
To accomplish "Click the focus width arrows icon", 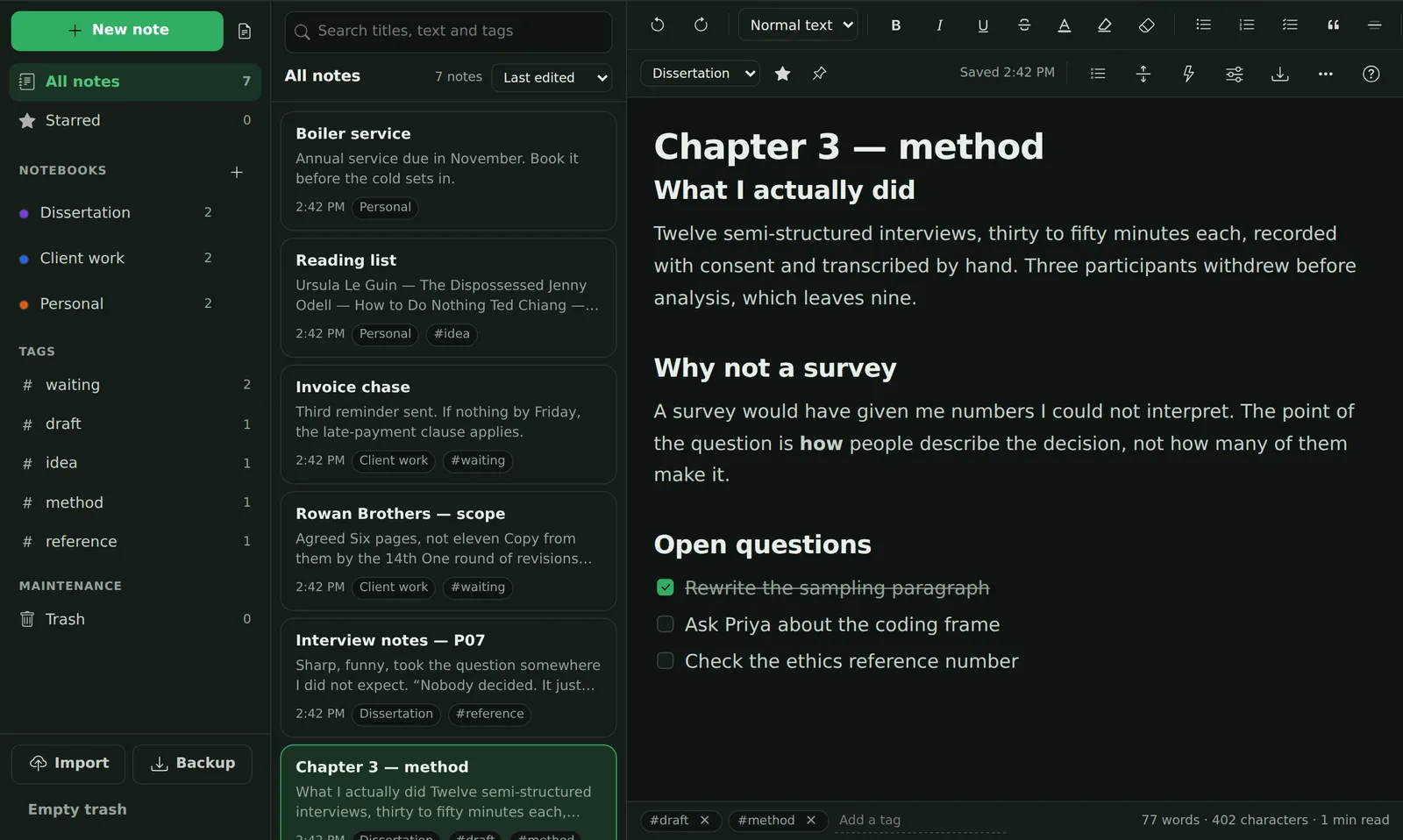I will click(1143, 74).
